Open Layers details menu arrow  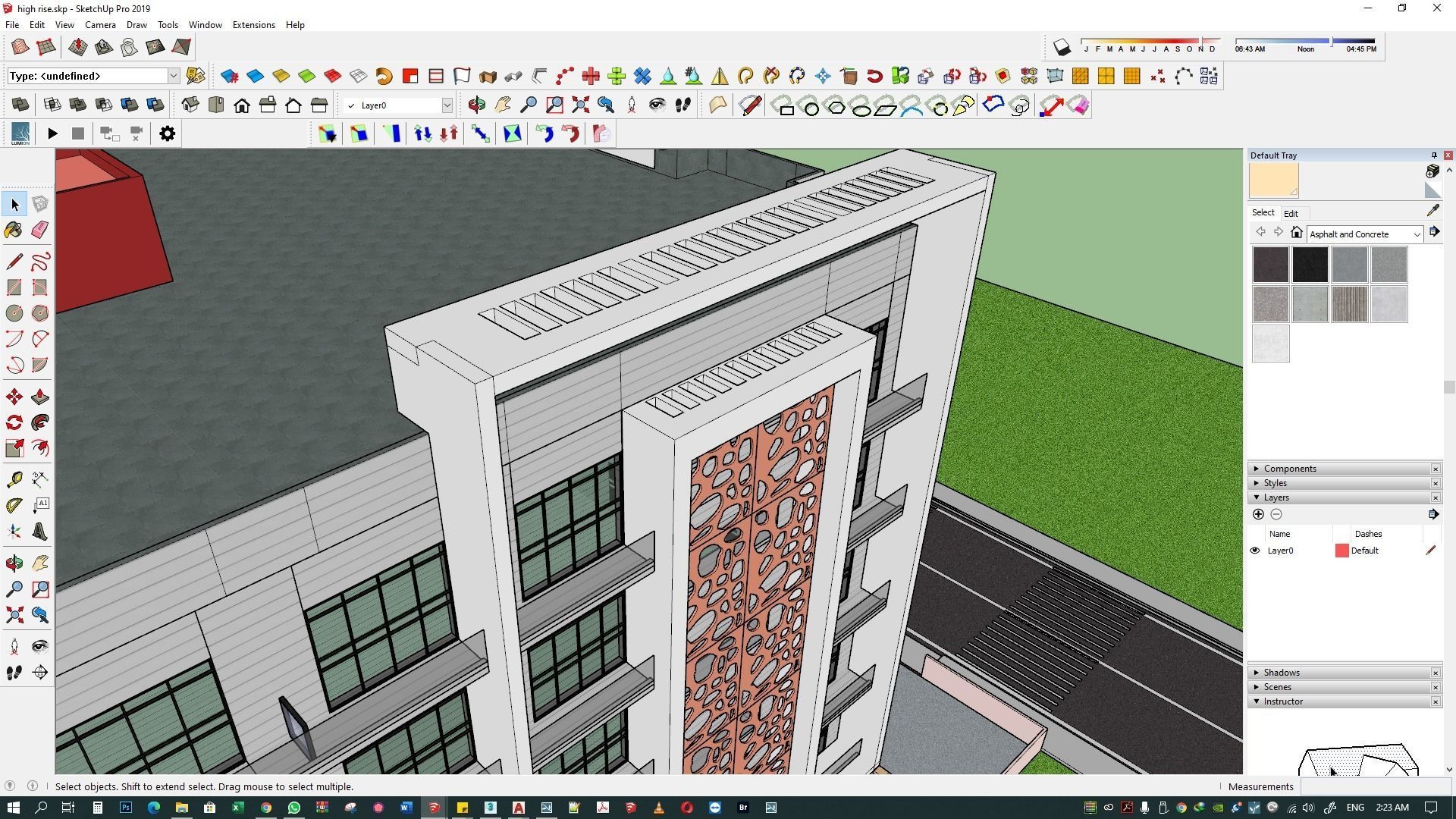tap(1432, 514)
